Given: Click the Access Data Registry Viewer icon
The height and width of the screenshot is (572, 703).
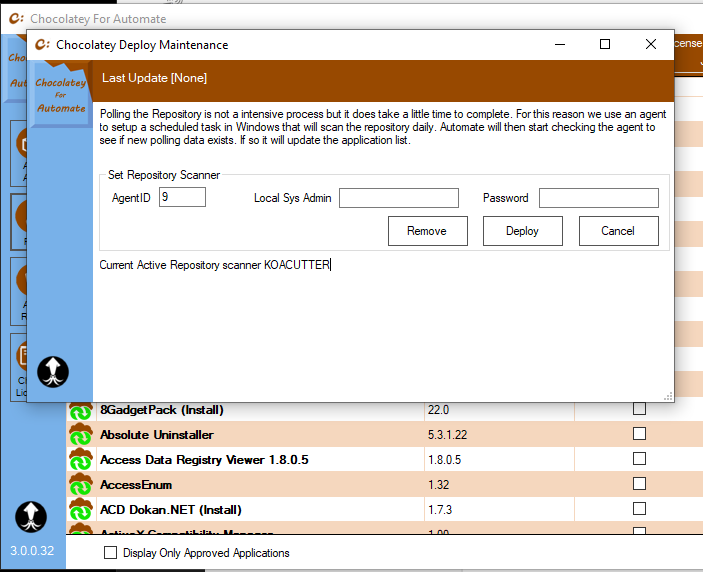Looking at the screenshot, I should tap(80, 460).
